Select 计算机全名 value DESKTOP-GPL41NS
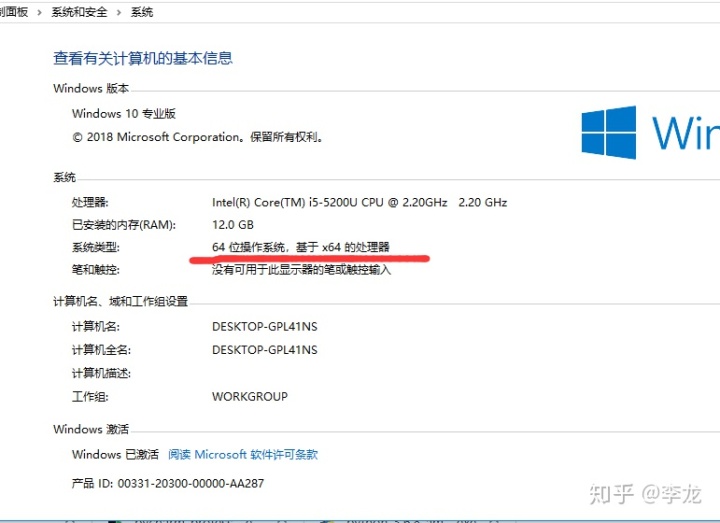This screenshot has height=523, width=720. [264, 350]
